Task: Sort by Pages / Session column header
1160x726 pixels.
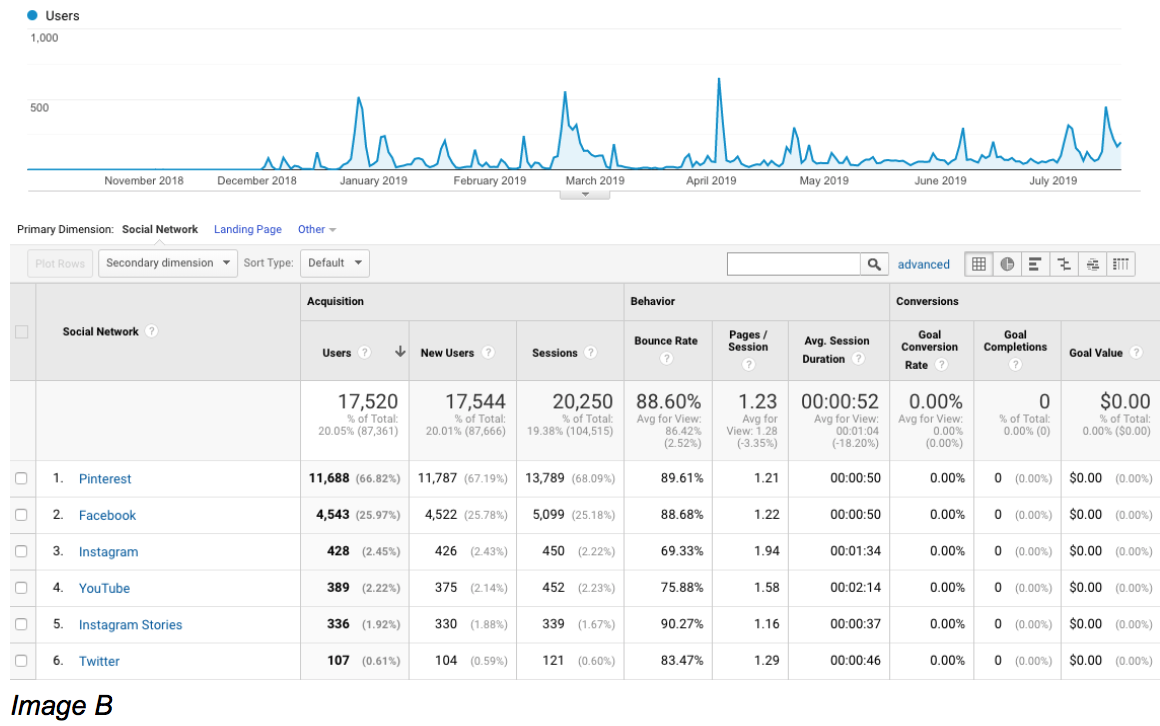Action: [x=748, y=340]
